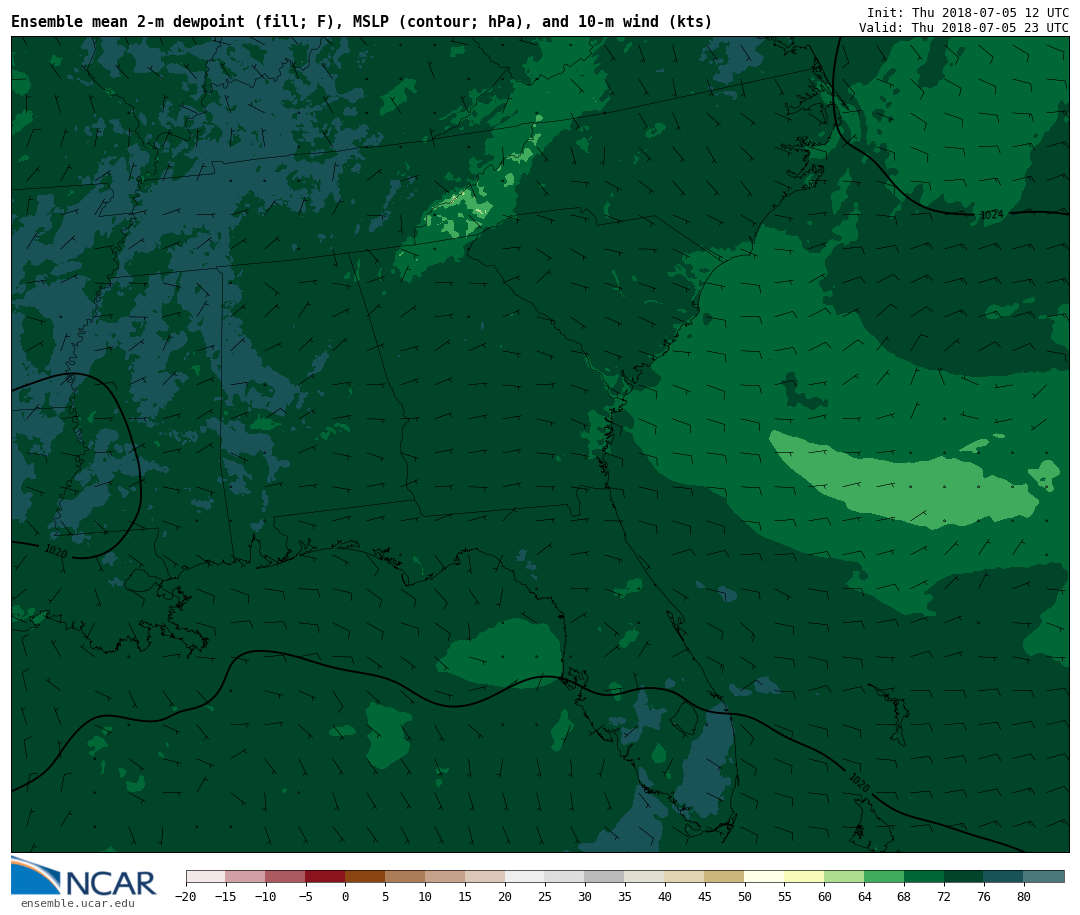Click the 1020 isobar label near Louisiana

[x=56, y=551]
